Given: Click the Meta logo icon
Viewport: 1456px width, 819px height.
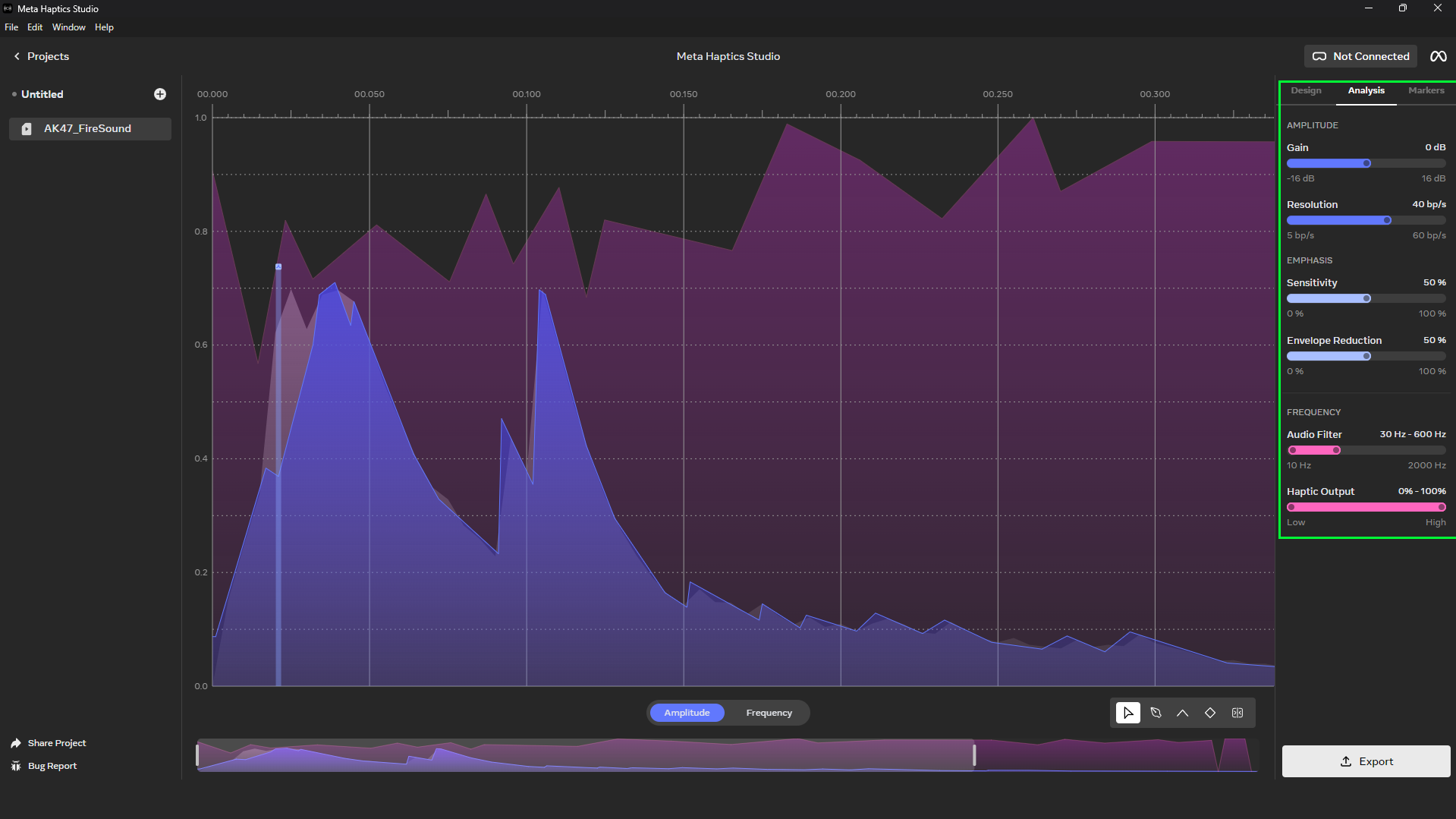Looking at the screenshot, I should click(1438, 56).
